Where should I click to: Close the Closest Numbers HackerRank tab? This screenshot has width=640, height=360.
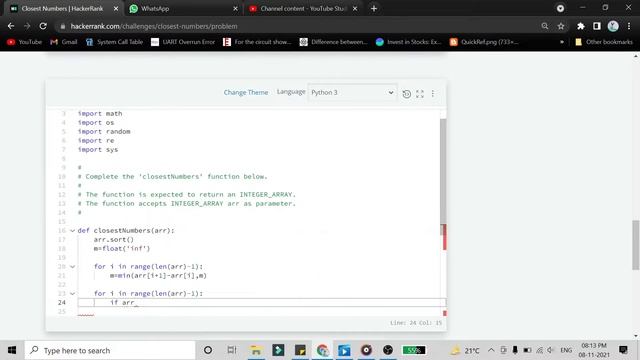pos(116,9)
